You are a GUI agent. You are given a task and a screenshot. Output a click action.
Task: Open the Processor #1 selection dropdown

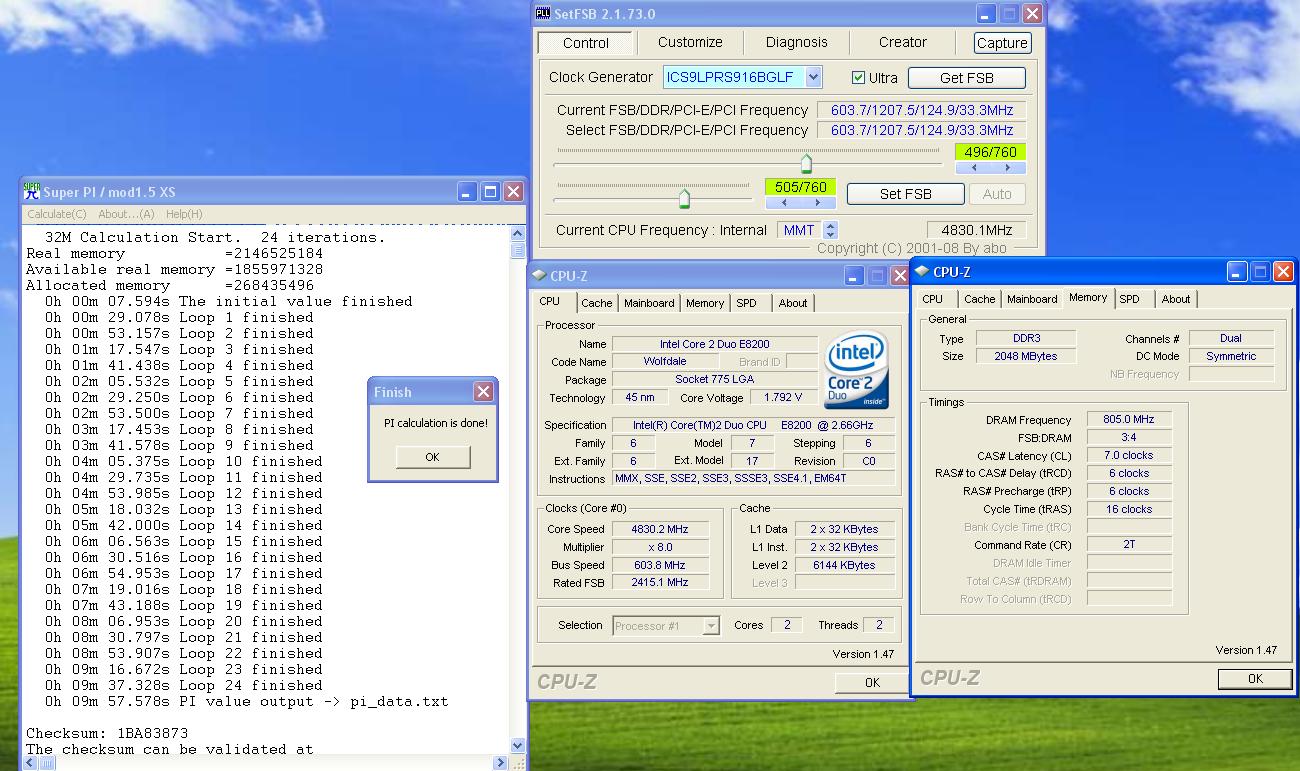click(x=711, y=626)
